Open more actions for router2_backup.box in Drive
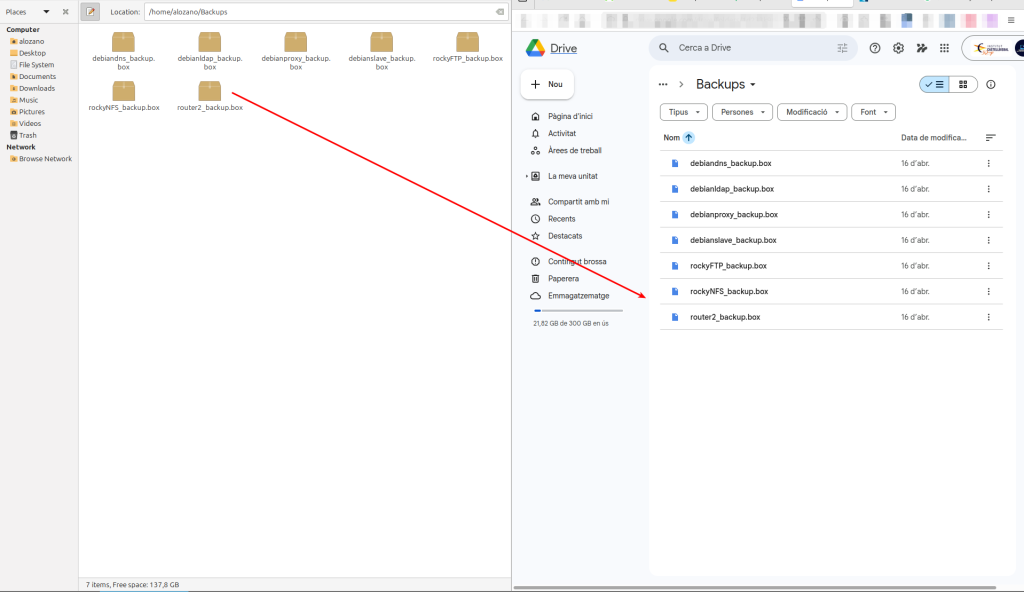Screen dimensions: 1024x592 point(988,317)
